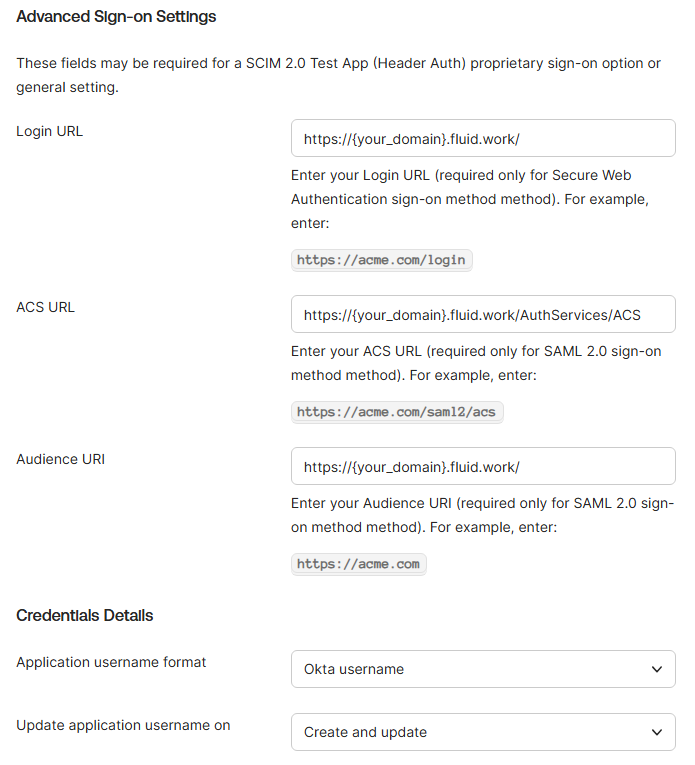This screenshot has width=695, height=765.
Task: Click the Login URL input field
Action: point(483,139)
